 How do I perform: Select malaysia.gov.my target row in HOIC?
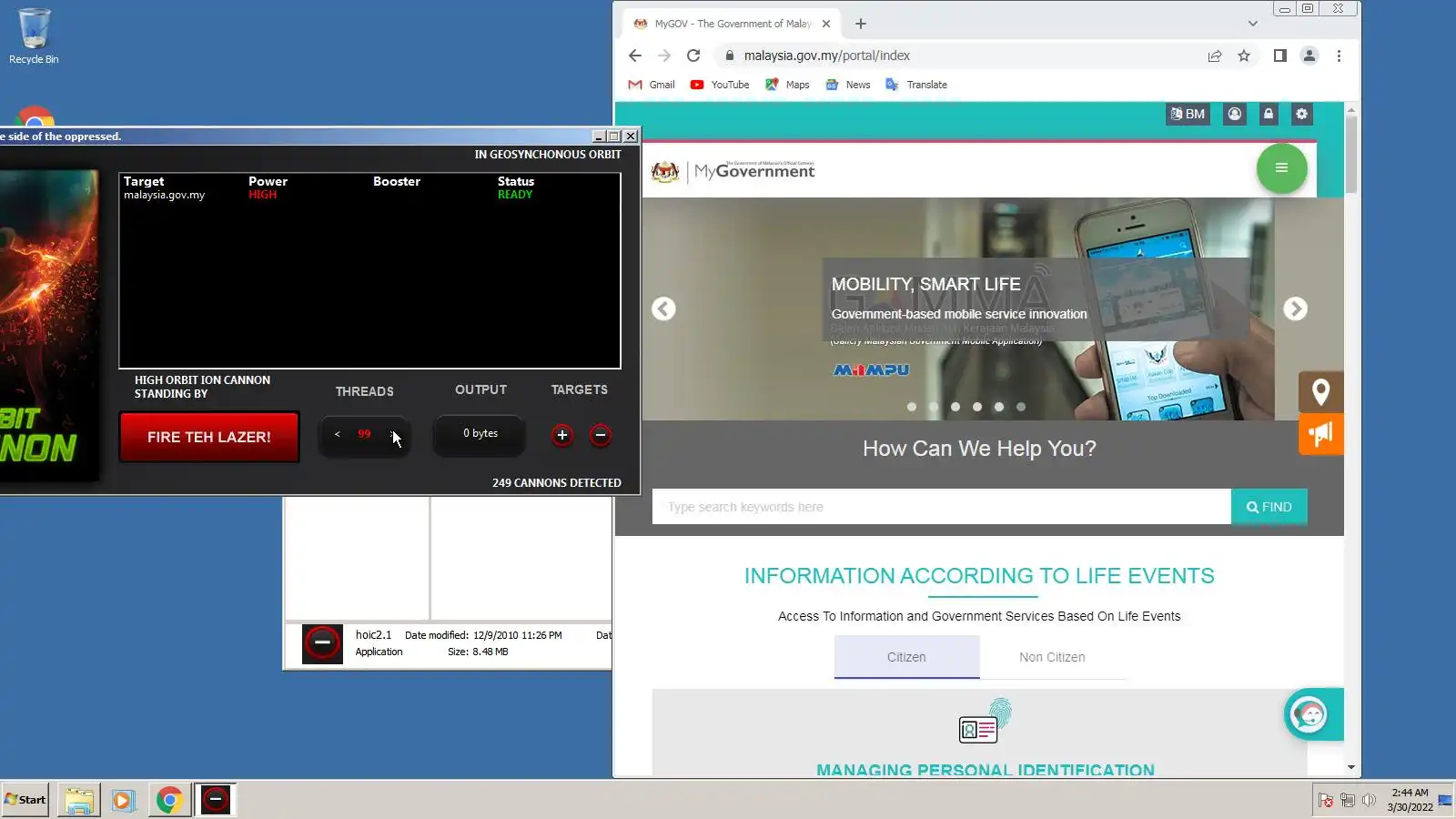[x=369, y=195]
